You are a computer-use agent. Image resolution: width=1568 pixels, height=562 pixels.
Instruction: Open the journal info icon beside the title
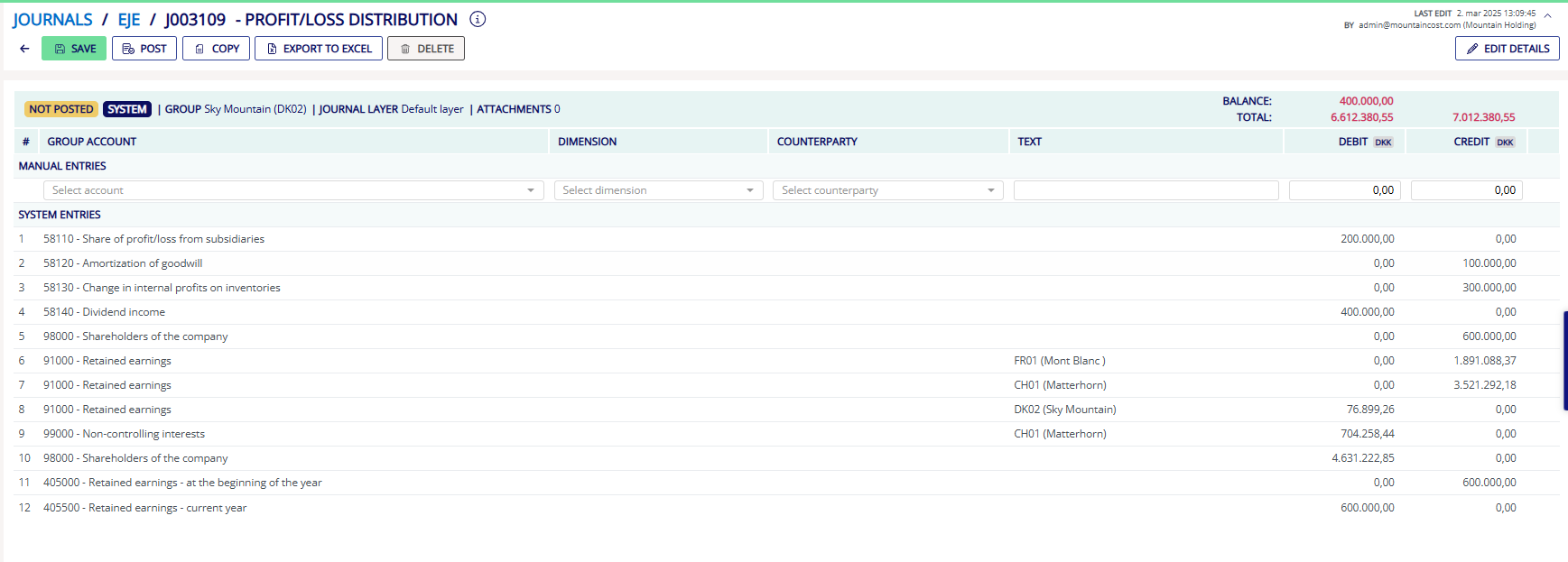pos(478,19)
